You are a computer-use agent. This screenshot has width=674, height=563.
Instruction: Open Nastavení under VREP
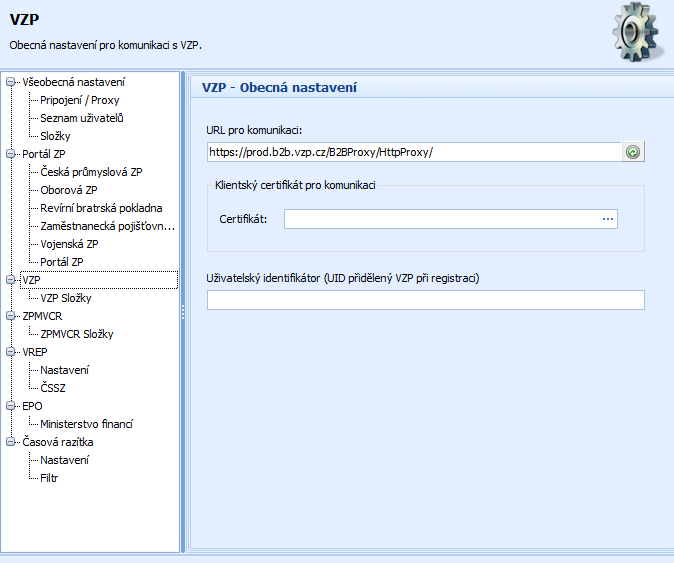click(64, 370)
